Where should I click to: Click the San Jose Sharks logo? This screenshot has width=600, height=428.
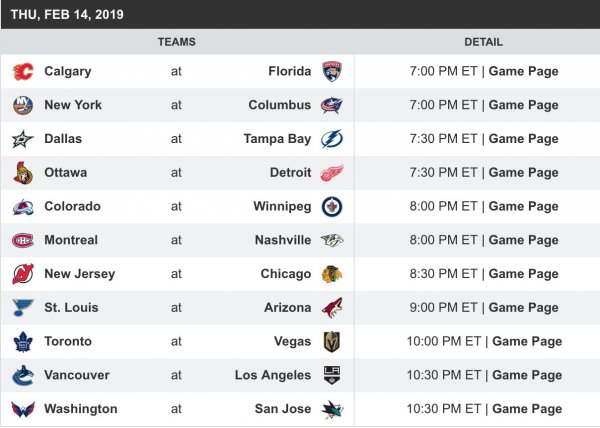click(x=331, y=409)
